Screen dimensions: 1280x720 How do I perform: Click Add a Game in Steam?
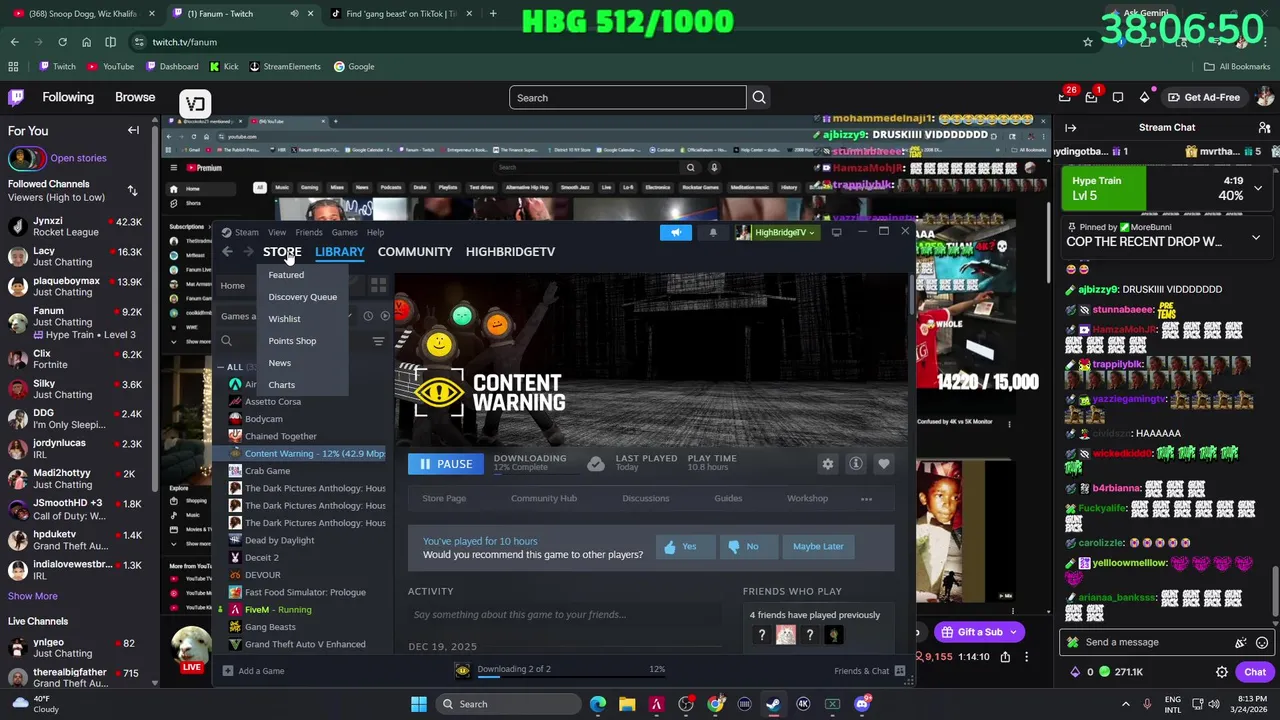254,671
